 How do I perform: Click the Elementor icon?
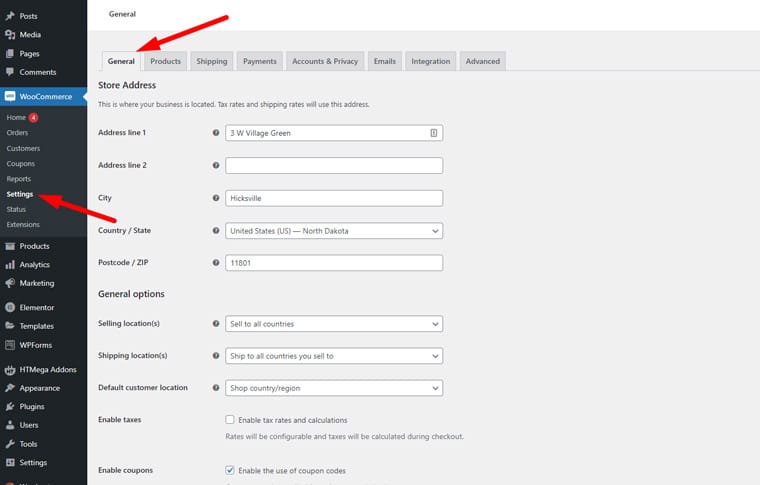click(10, 307)
